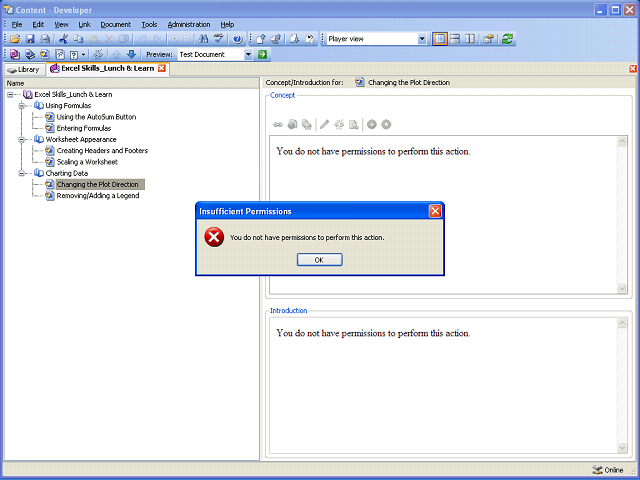Click the check-in all icon with the stacked pages
The image size is (640, 480).
tap(276, 39)
